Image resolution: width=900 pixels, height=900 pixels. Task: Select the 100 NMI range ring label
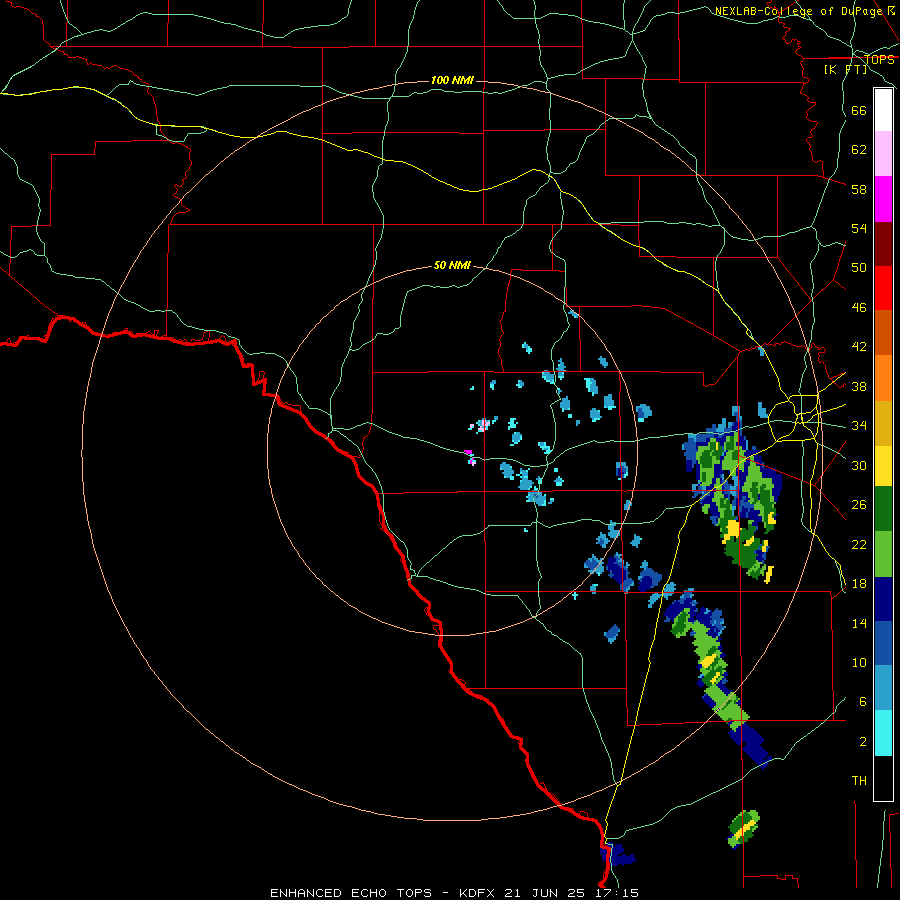tap(452, 80)
